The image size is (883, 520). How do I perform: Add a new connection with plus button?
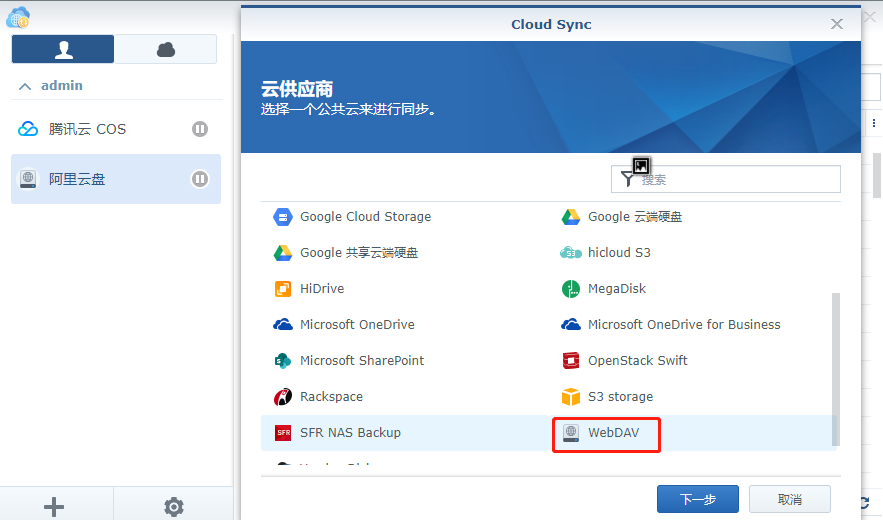pos(54,506)
